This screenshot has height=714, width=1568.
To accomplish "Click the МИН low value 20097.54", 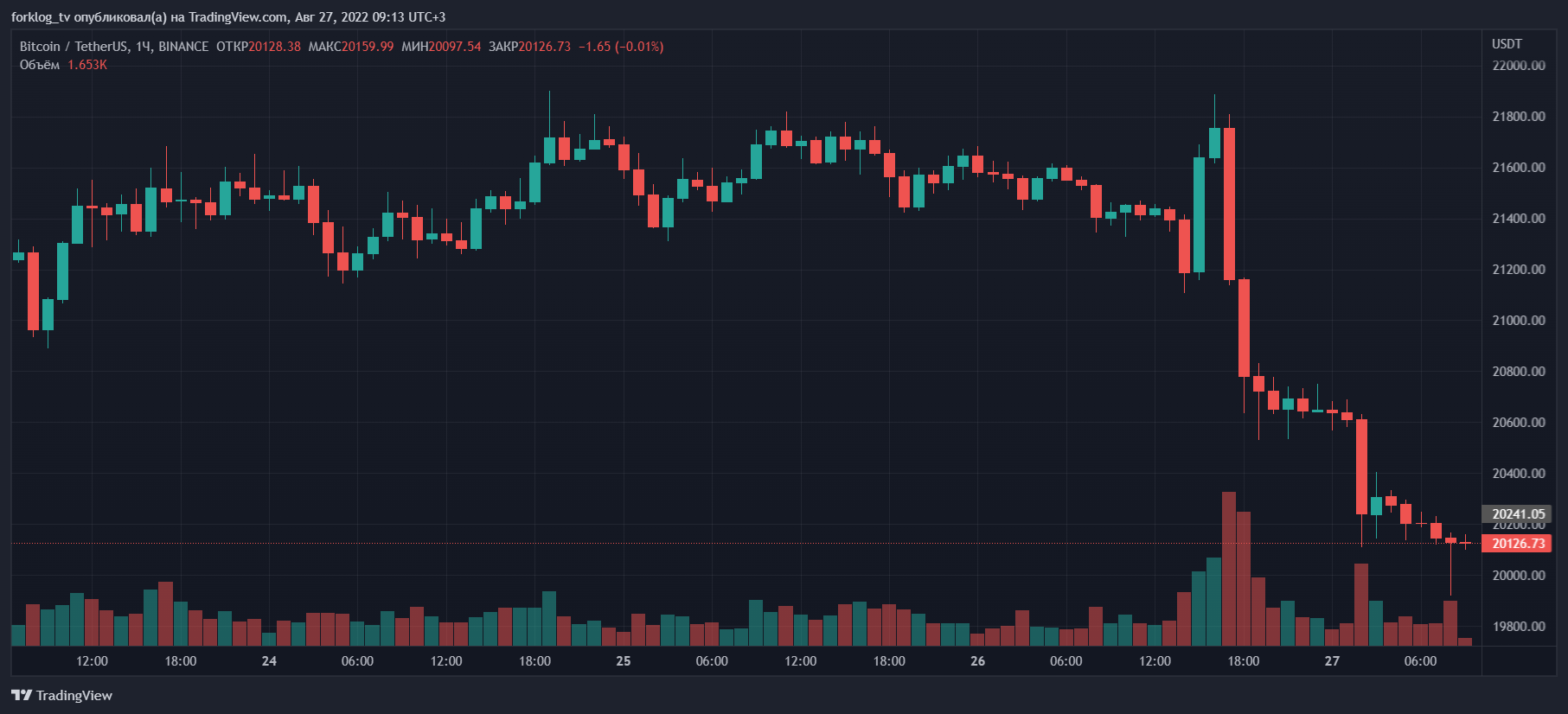I will click(455, 47).
